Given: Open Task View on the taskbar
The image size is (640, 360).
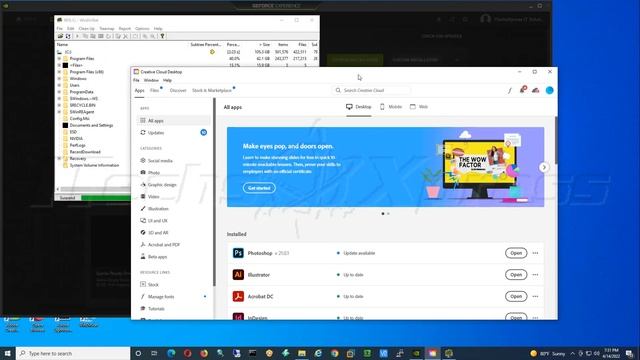Looking at the screenshot, I should [x=154, y=353].
